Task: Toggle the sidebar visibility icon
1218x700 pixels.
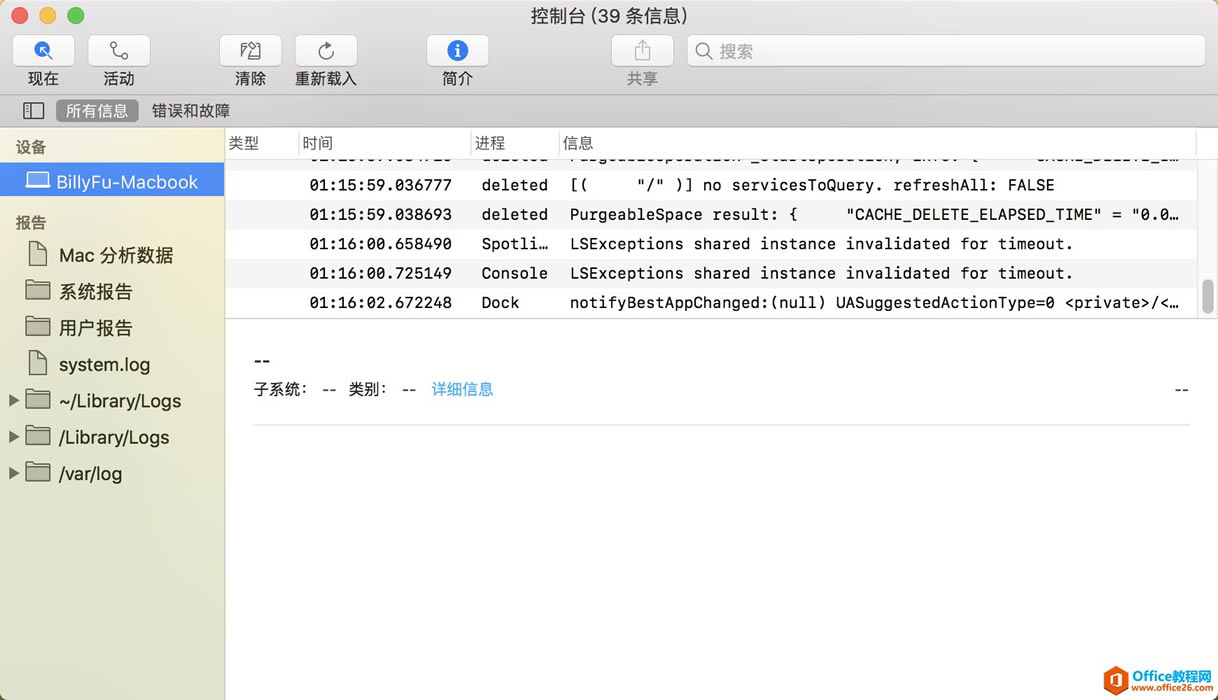Action: (x=34, y=111)
